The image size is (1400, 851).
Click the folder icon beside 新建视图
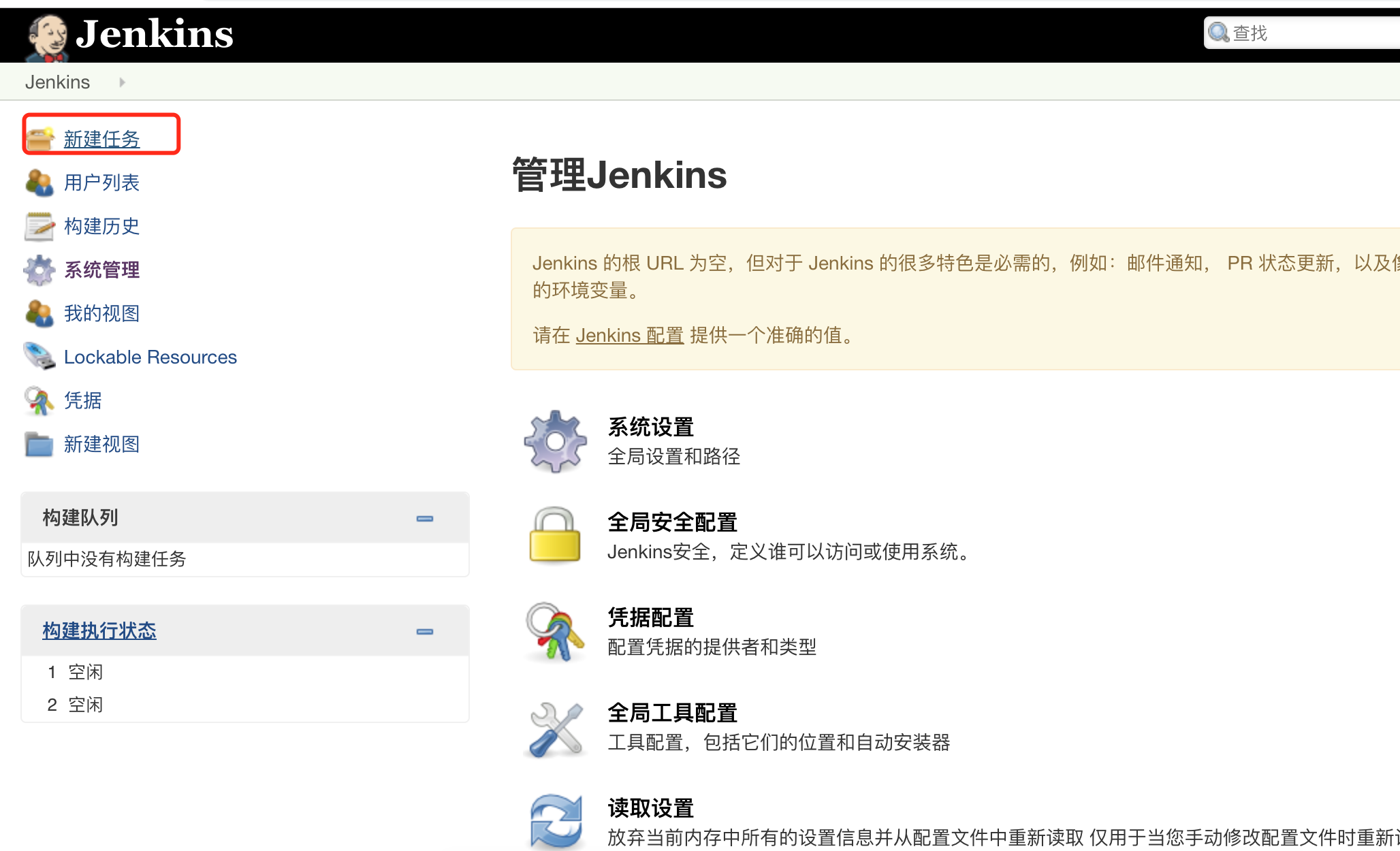point(39,445)
